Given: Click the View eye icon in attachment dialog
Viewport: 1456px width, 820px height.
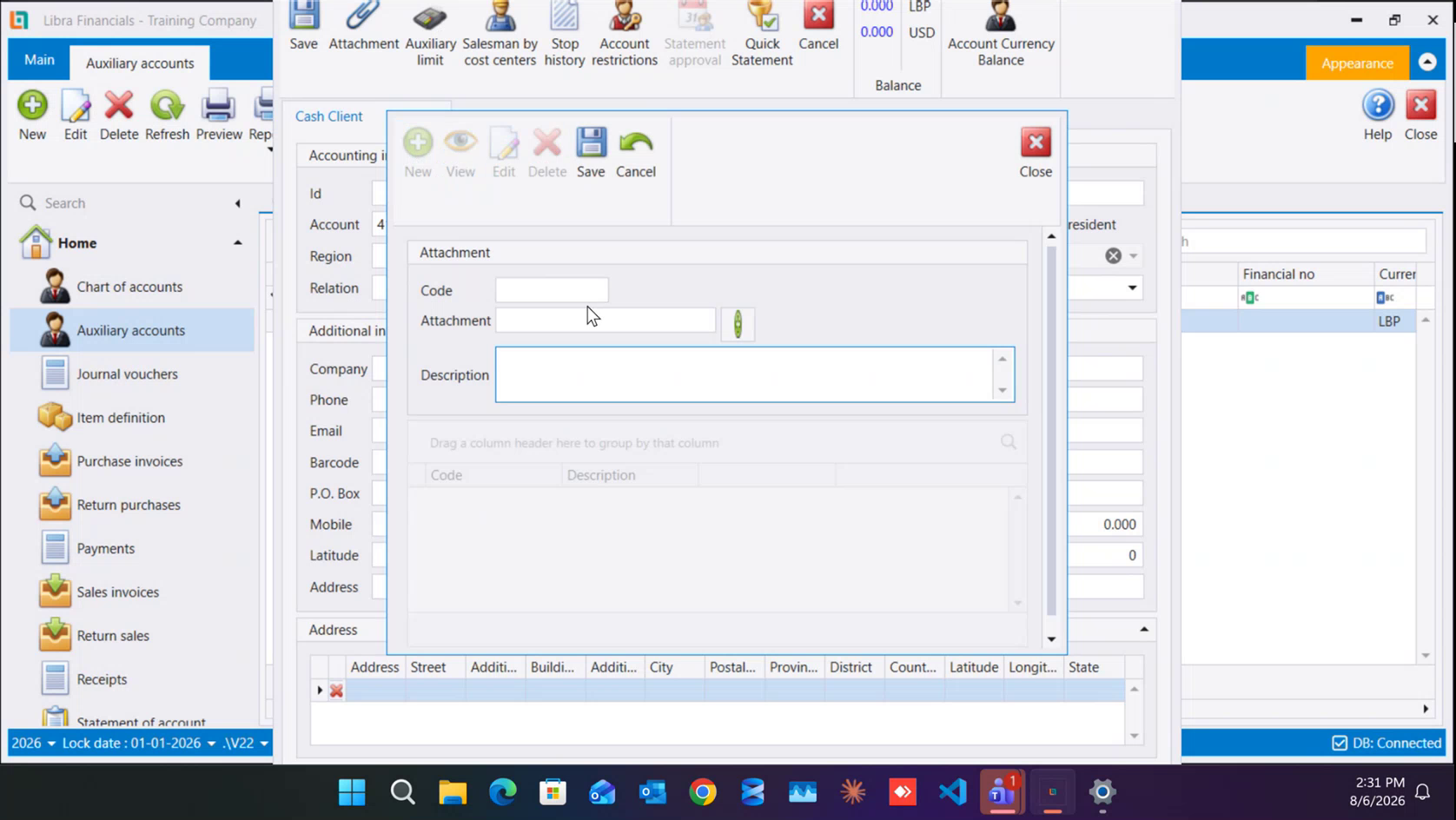Looking at the screenshot, I should [x=460, y=153].
